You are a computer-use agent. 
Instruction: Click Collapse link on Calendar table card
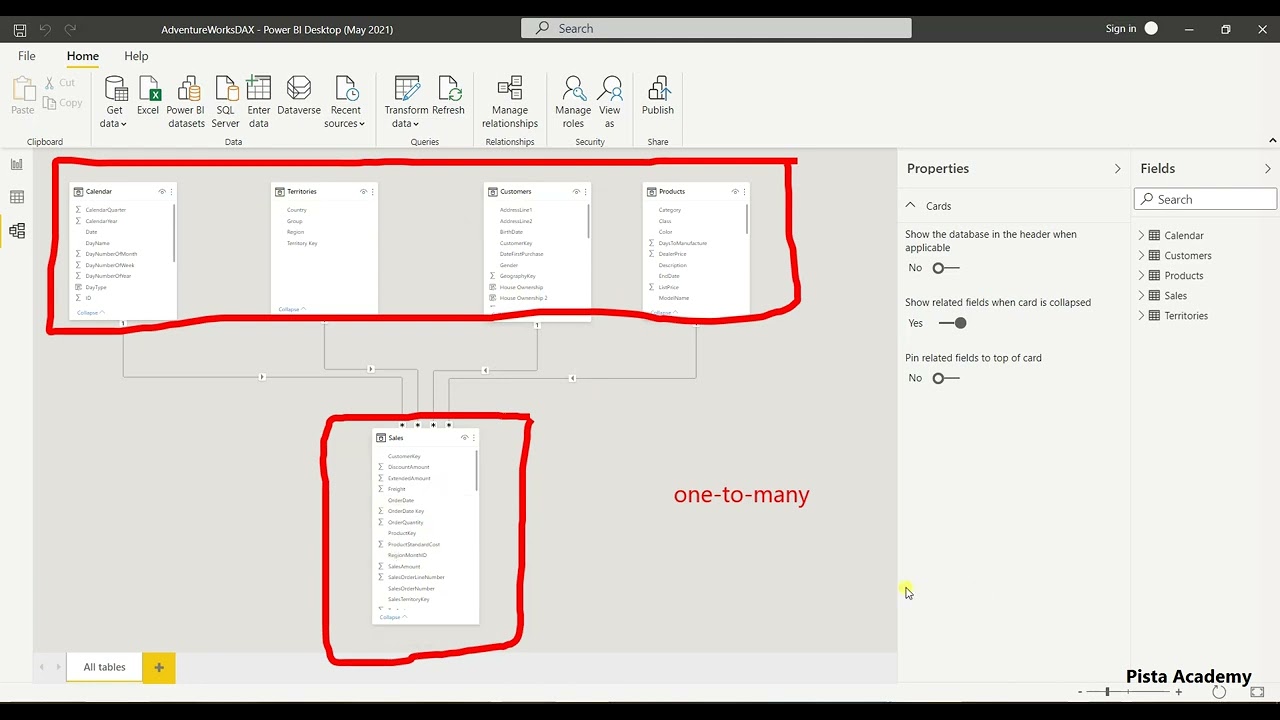click(x=91, y=313)
